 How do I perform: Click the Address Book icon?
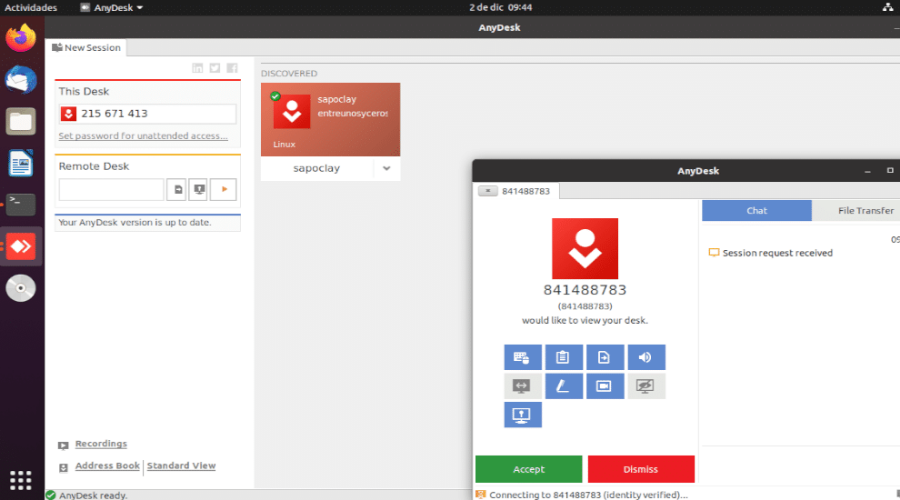(63, 468)
